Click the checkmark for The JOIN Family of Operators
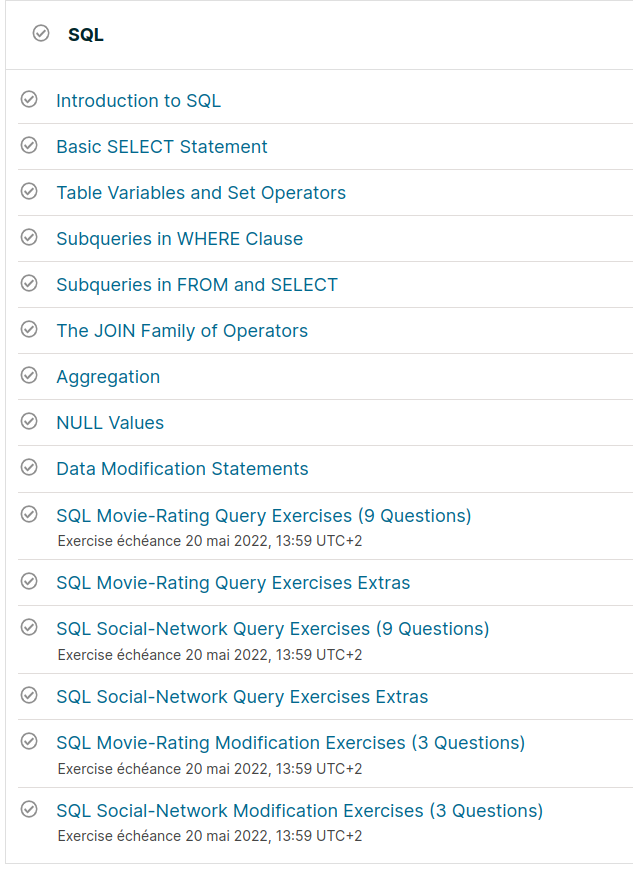This screenshot has width=633, height=870. pyautogui.click(x=29, y=329)
